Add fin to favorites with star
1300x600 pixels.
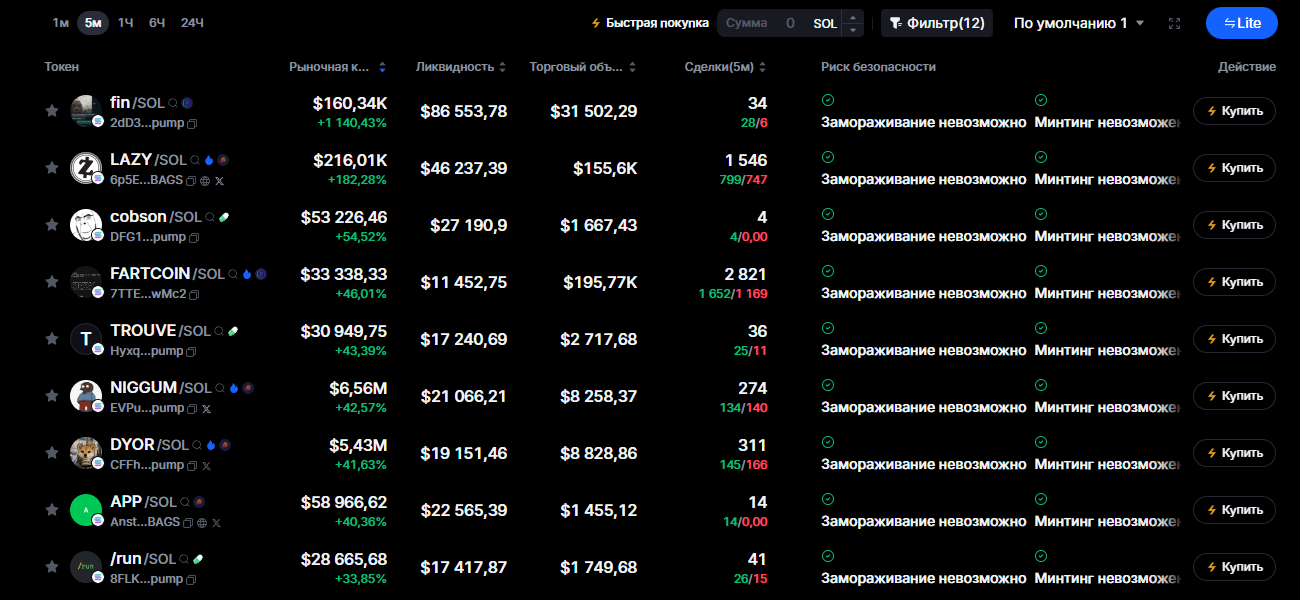[x=51, y=111]
